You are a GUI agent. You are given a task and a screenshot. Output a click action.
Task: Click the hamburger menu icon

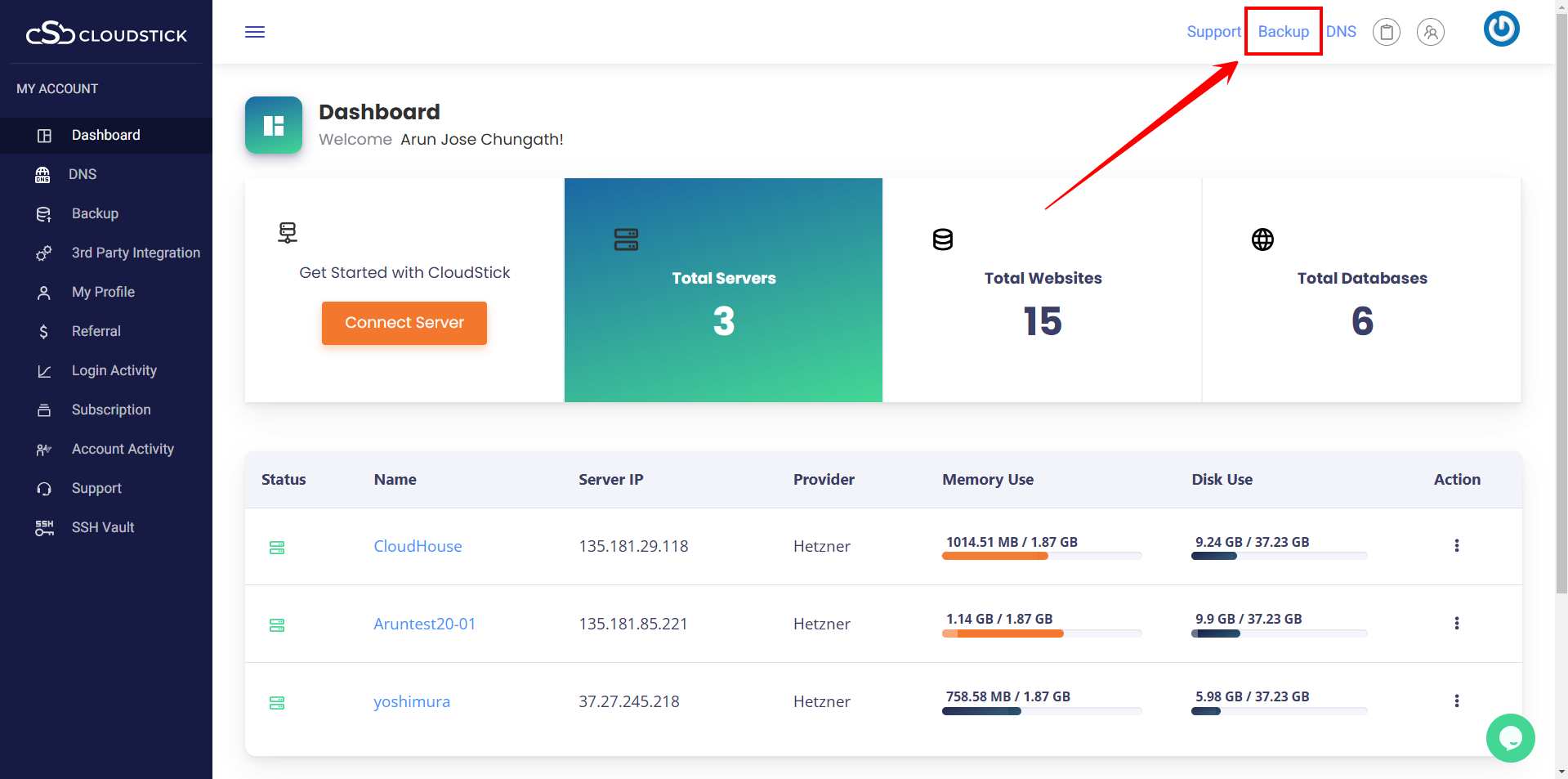[x=255, y=32]
